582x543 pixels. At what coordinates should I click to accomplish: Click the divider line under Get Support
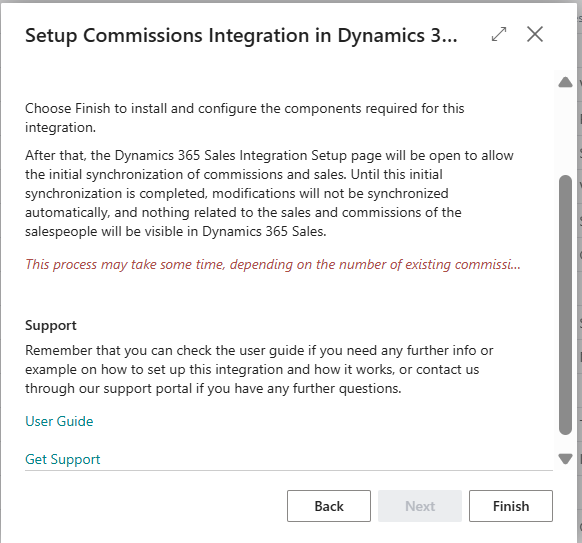(x=289, y=470)
